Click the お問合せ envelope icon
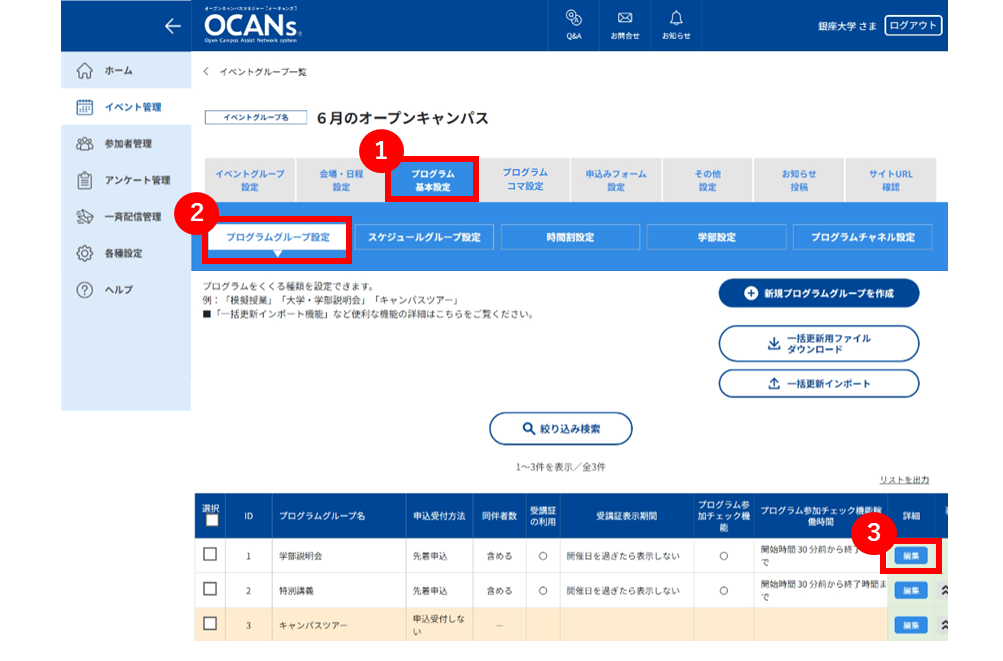This screenshot has width=1003, height=661. [x=624, y=26]
